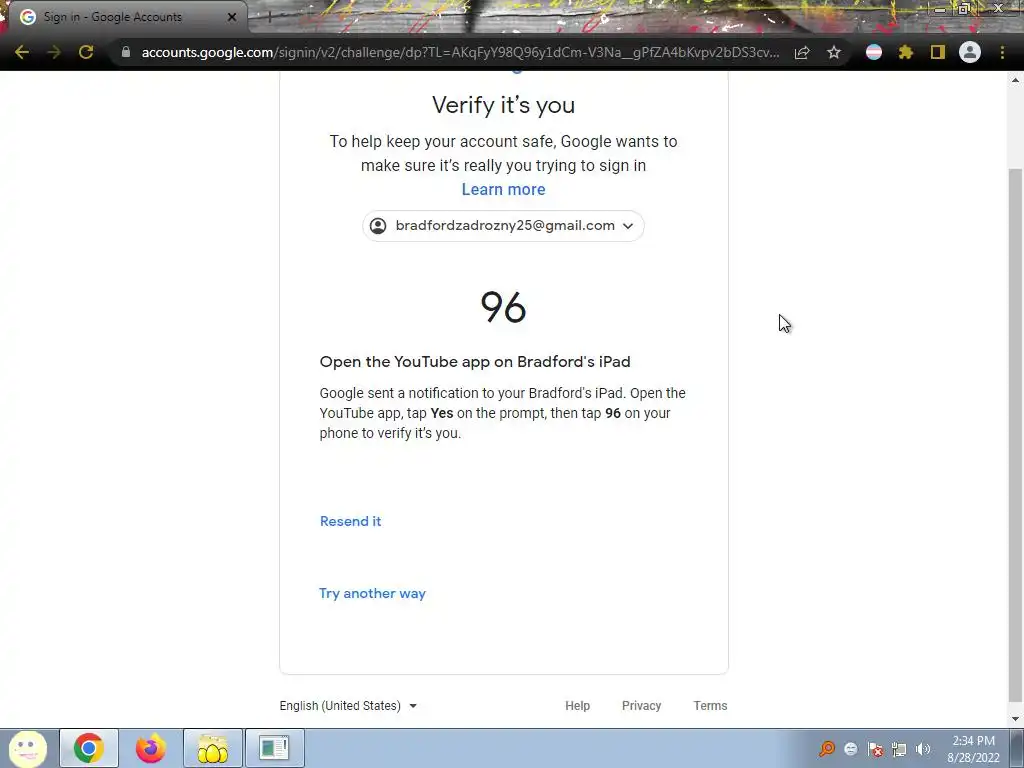1024x768 pixels.
Task: Click the browser forward arrow
Action: 54,52
